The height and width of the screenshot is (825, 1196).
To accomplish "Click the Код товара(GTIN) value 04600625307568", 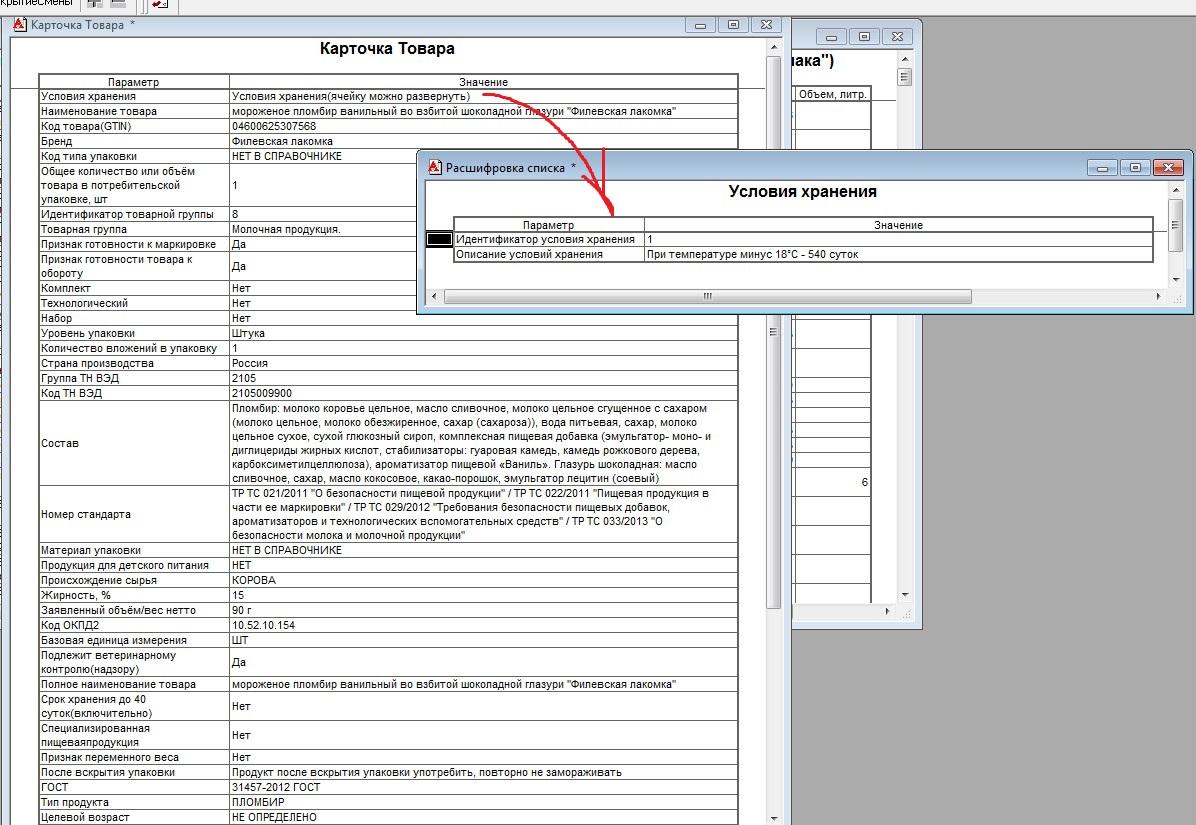I will [274, 126].
